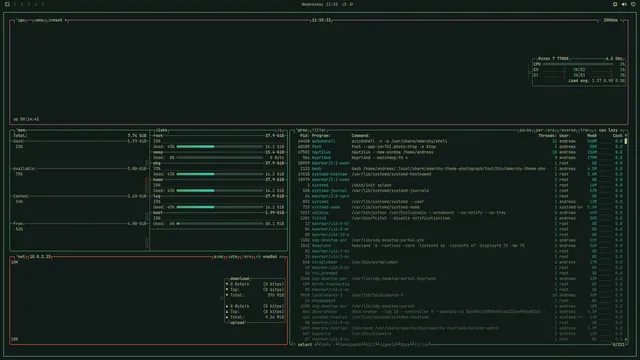The height and width of the screenshot is (360, 640).
Task: Click the Command: column header
Action: [x=361, y=136]
